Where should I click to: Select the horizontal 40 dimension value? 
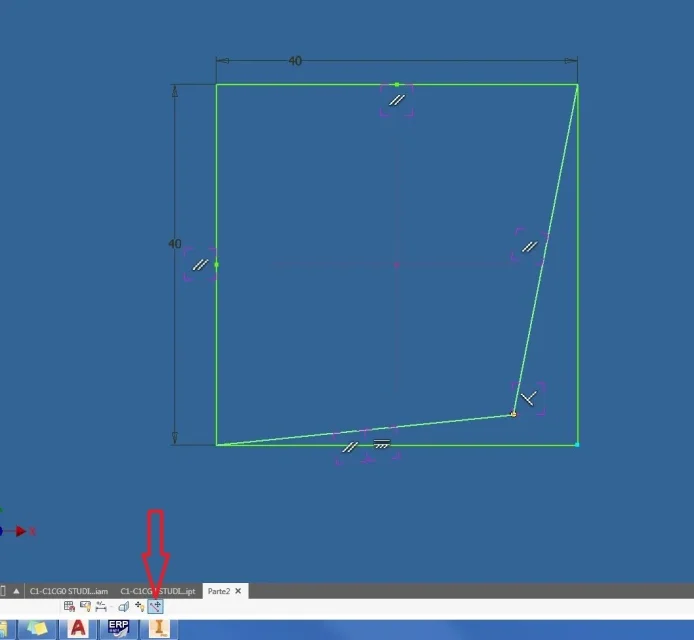[295, 61]
